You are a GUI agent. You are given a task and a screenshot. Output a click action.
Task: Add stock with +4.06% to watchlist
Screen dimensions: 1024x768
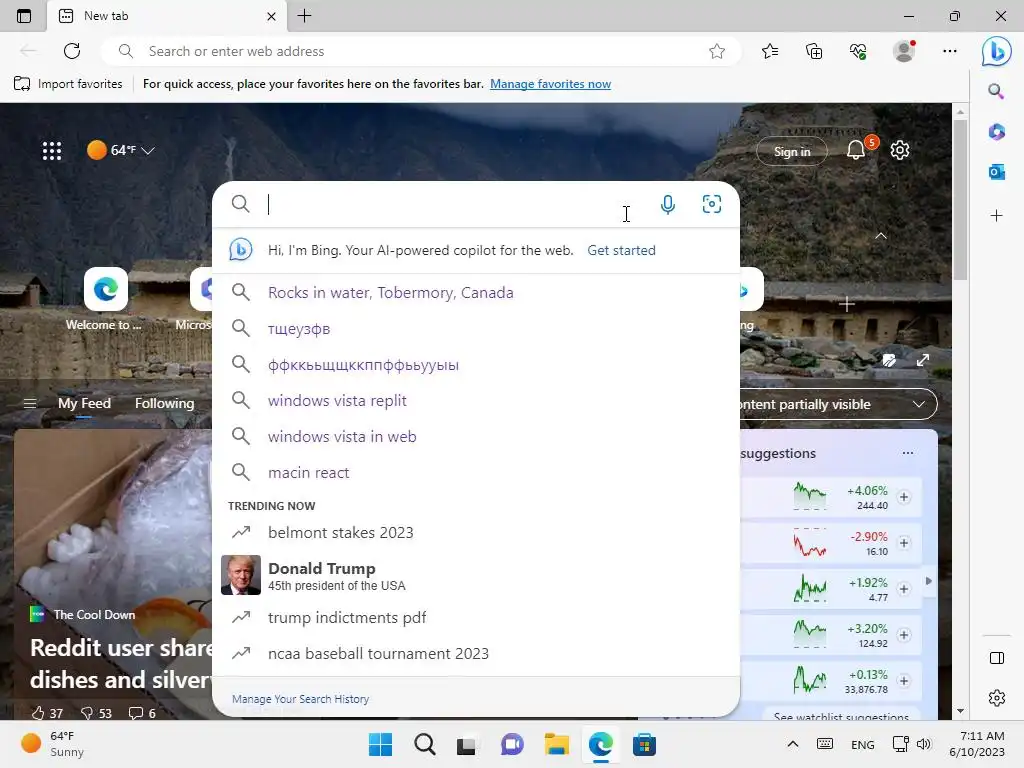(x=904, y=497)
